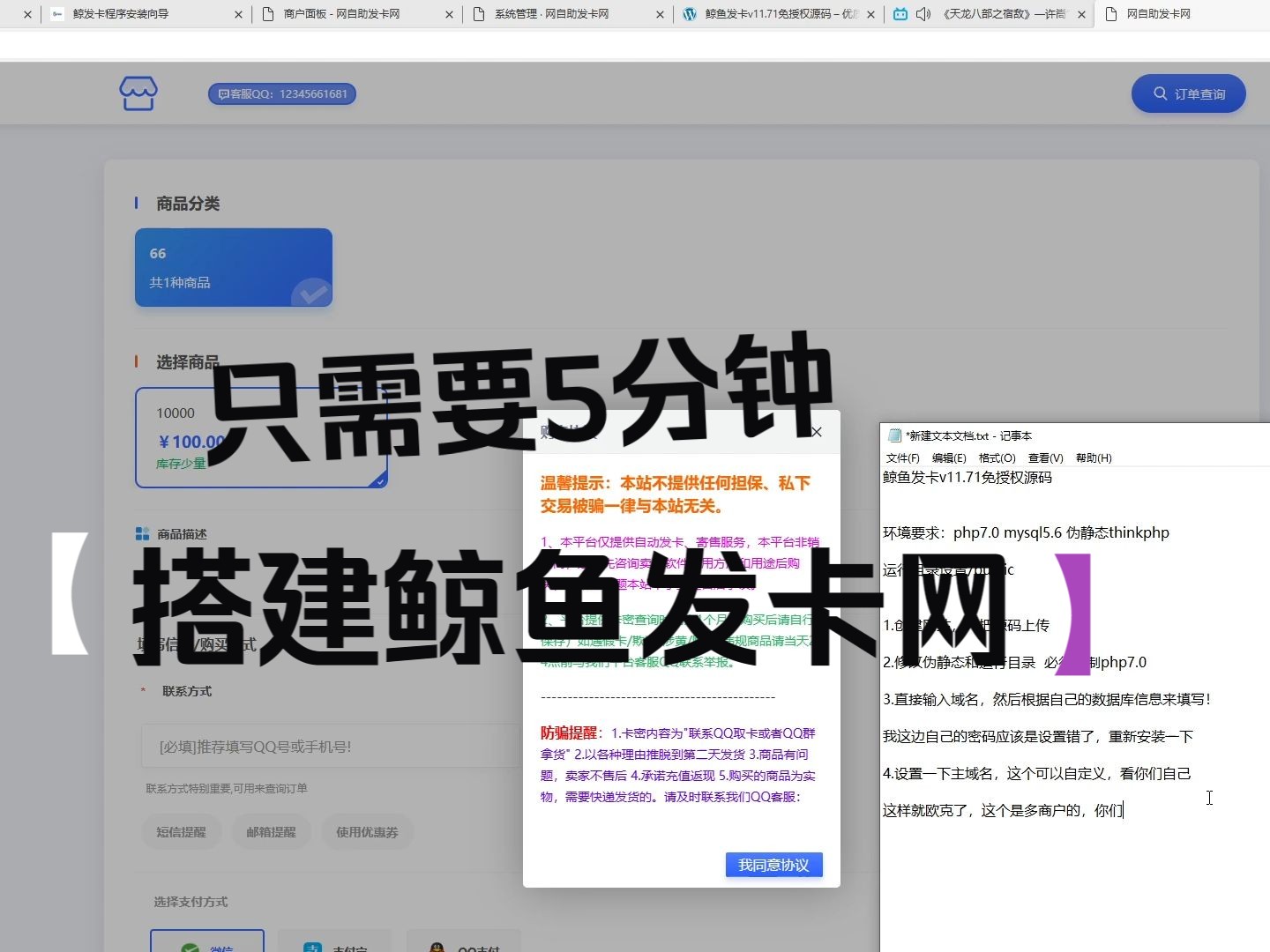
Task: Open Notepad 格式(O) menu
Action: [x=997, y=458]
